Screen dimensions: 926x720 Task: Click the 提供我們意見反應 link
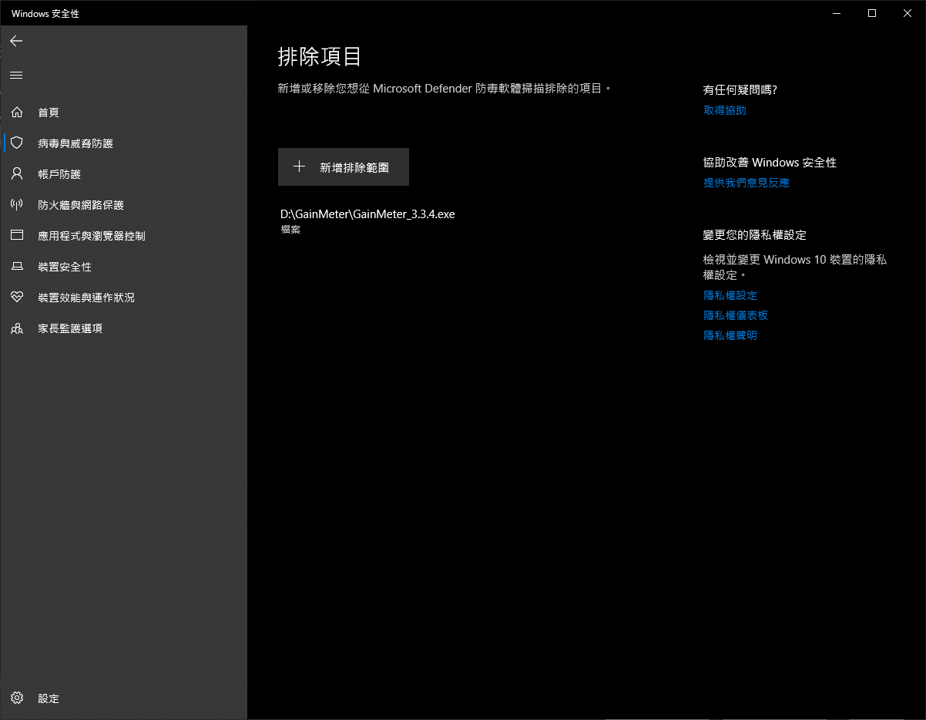pyautogui.click(x=746, y=183)
